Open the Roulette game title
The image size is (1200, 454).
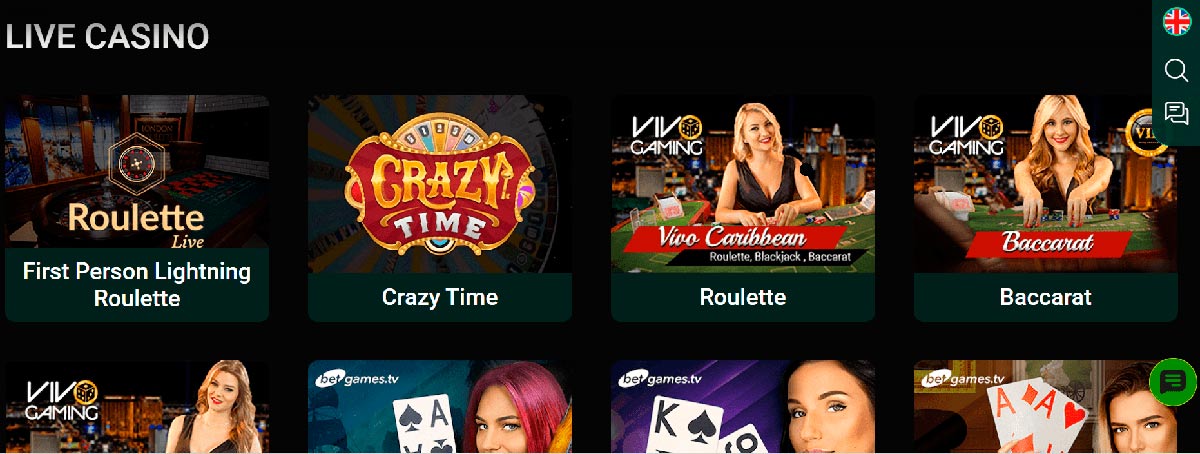pyautogui.click(x=743, y=297)
